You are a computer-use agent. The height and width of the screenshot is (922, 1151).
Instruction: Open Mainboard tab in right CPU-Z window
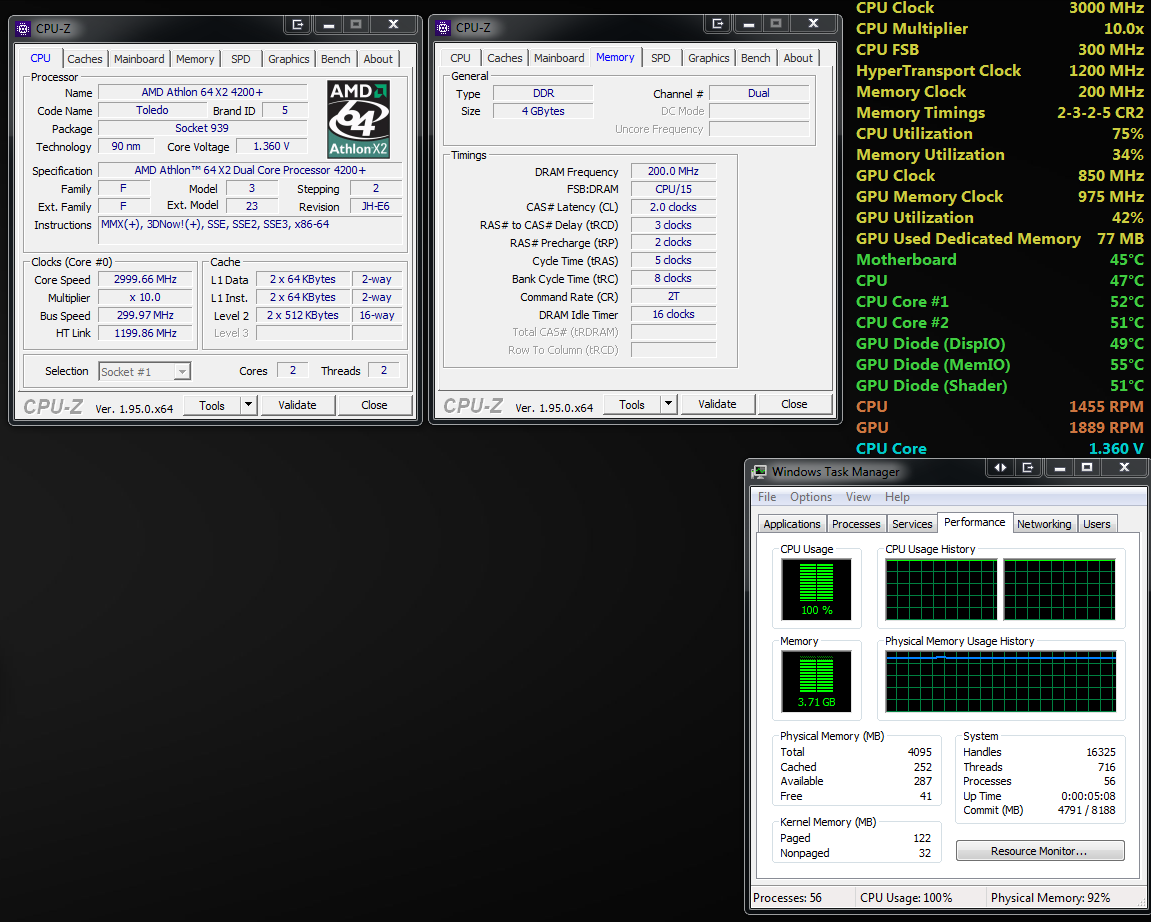click(559, 58)
